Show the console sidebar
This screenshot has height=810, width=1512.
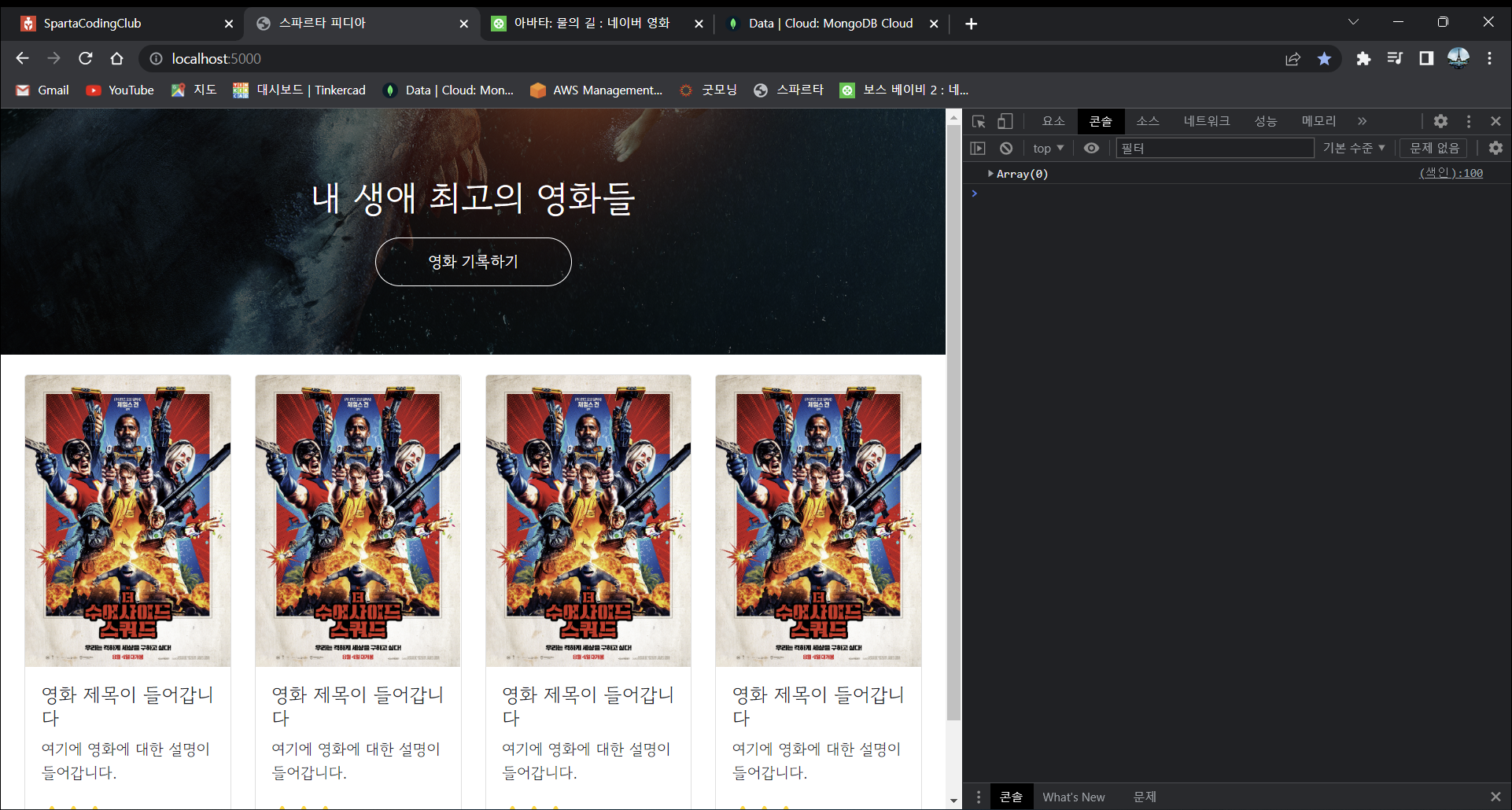point(978,148)
